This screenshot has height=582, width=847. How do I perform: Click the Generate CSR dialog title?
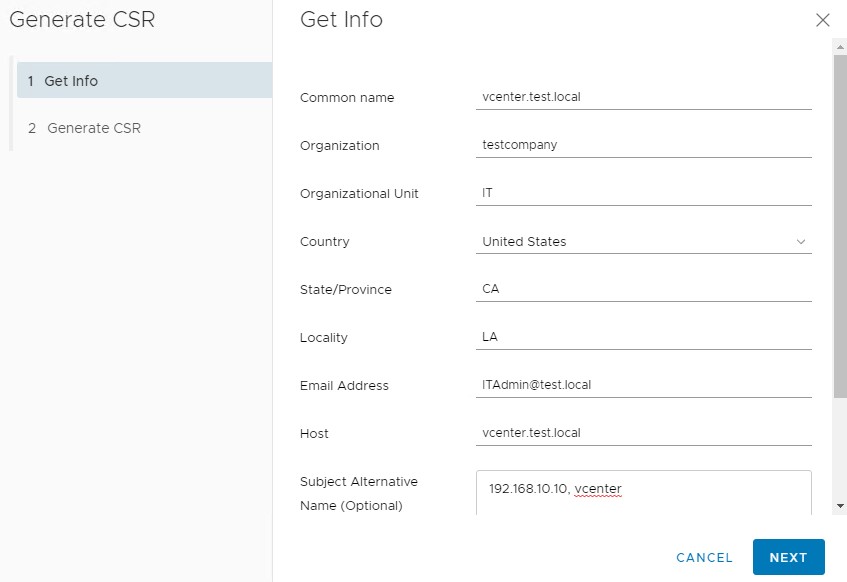[x=82, y=19]
